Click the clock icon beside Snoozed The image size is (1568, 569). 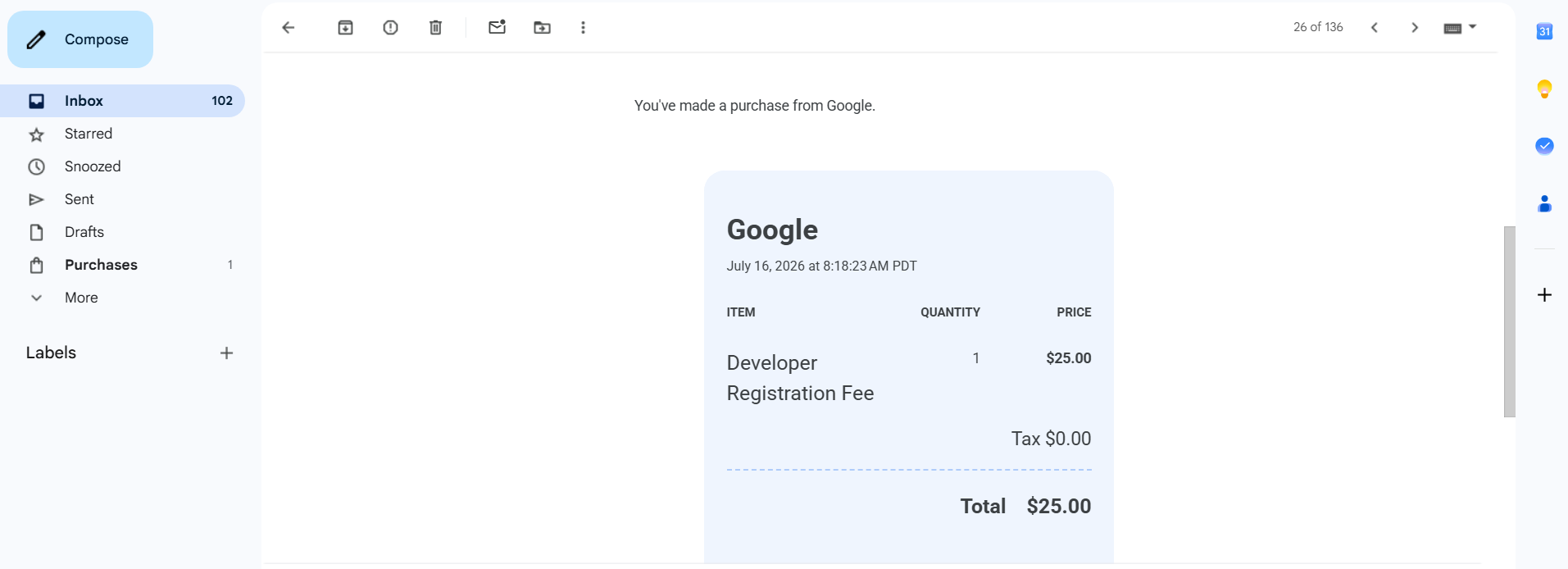click(36, 167)
